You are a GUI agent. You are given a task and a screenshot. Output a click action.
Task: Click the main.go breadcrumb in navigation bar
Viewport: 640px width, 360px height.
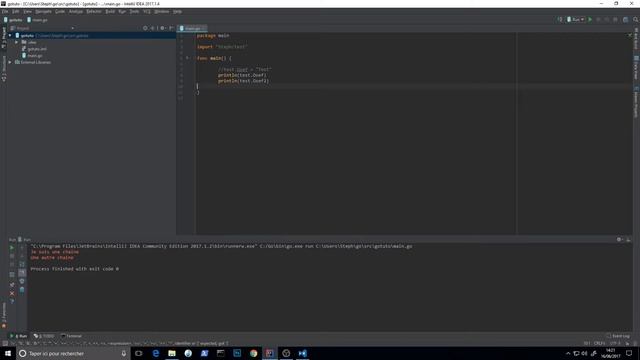click(x=37, y=20)
